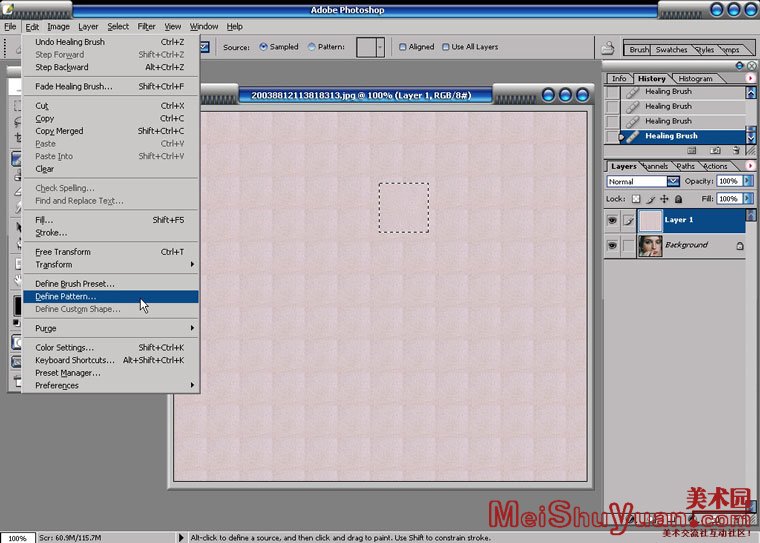Close the History palette group with X button
760x543 pixels.
(751, 65)
